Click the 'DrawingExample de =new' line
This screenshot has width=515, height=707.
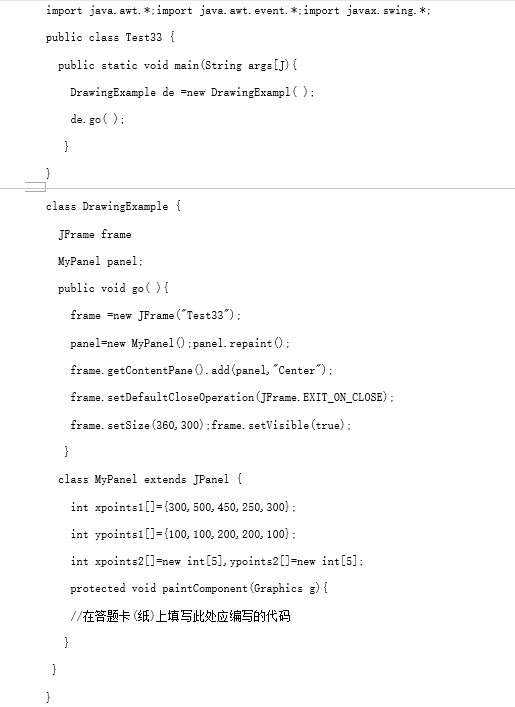click(192, 92)
